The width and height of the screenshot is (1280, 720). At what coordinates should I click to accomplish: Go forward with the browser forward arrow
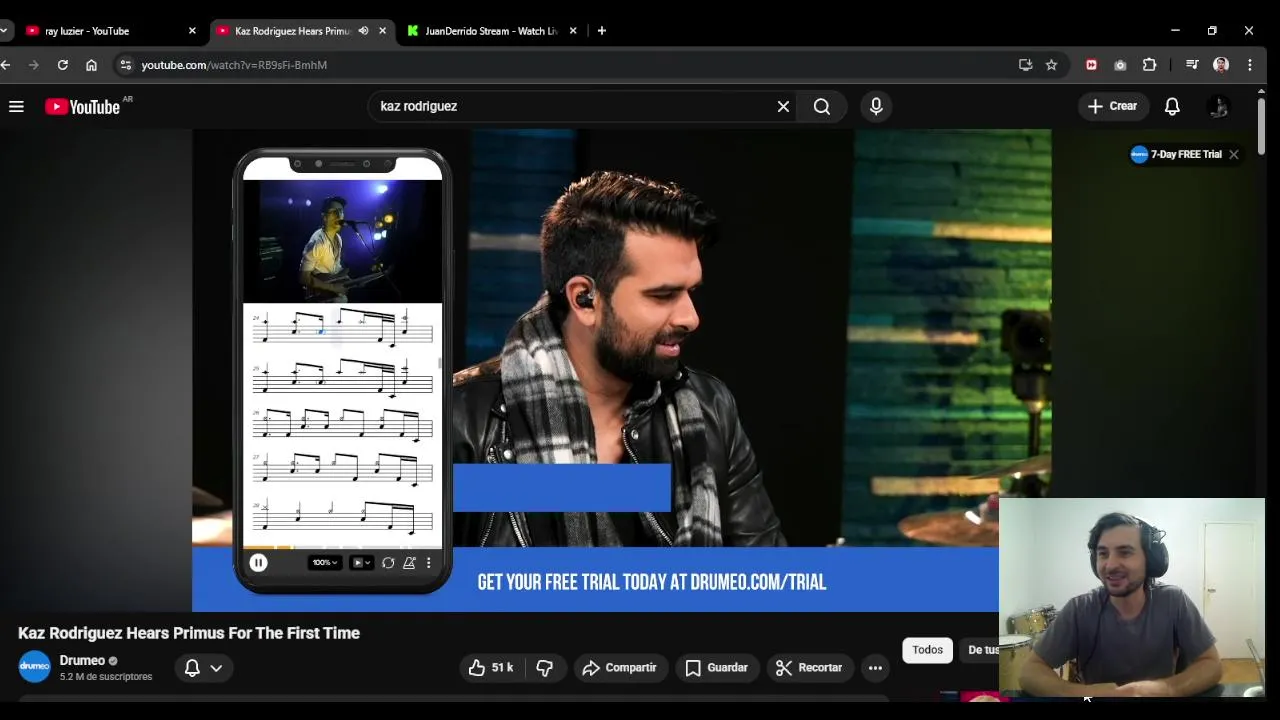point(33,65)
